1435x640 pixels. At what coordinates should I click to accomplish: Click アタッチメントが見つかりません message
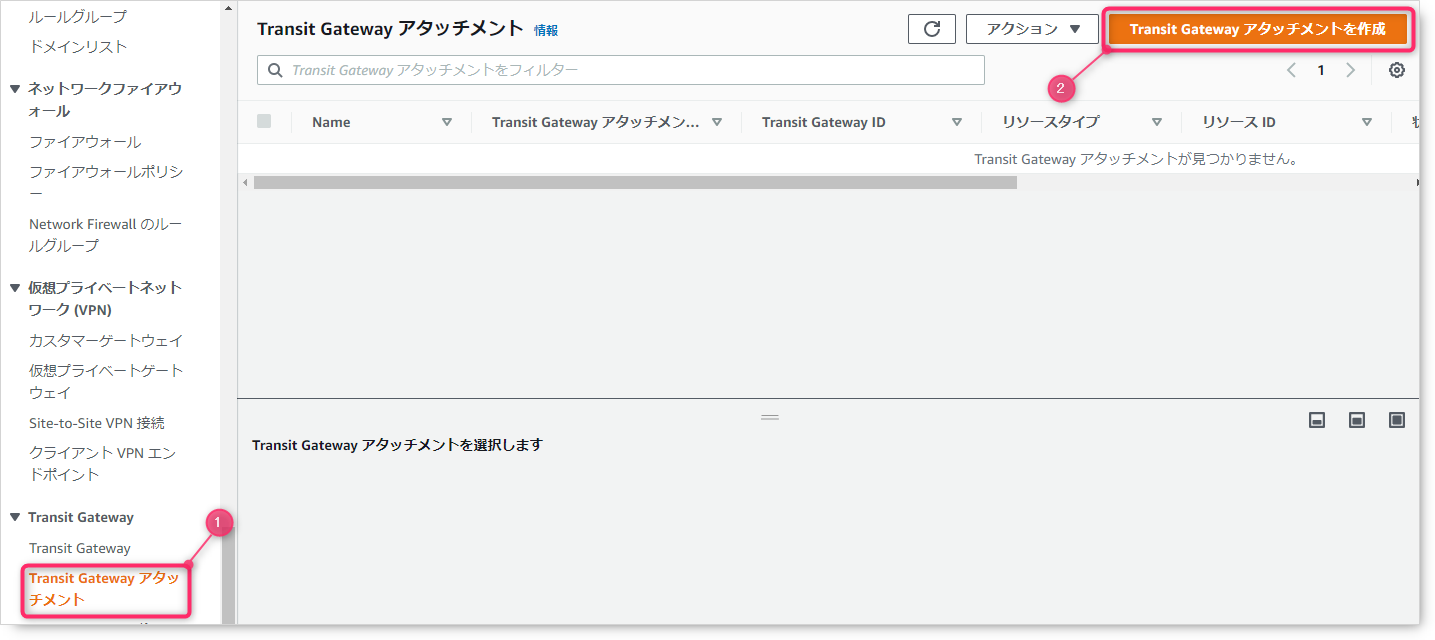tap(1136, 159)
